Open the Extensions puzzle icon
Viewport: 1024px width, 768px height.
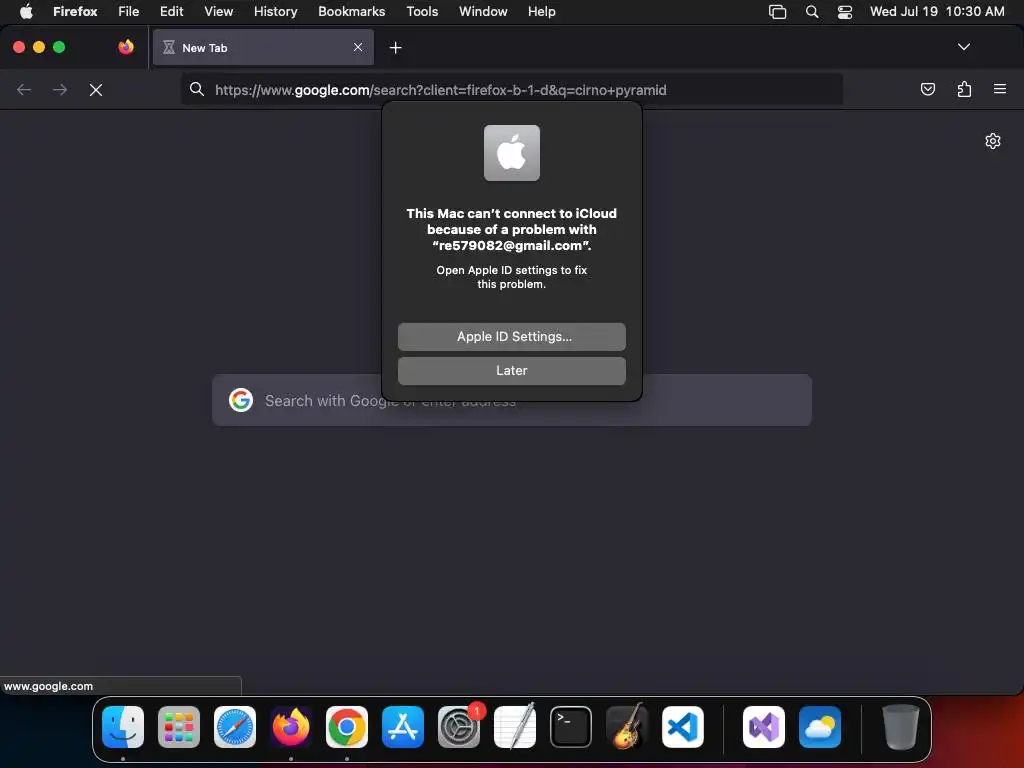pyautogui.click(x=964, y=89)
